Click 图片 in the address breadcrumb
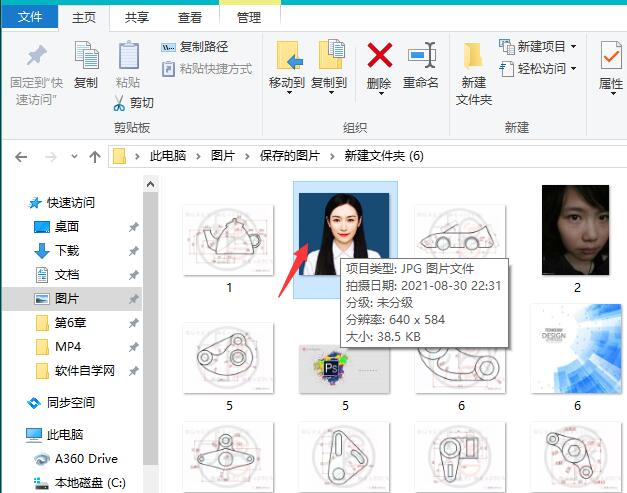The height and width of the screenshot is (493, 627). tap(223, 156)
